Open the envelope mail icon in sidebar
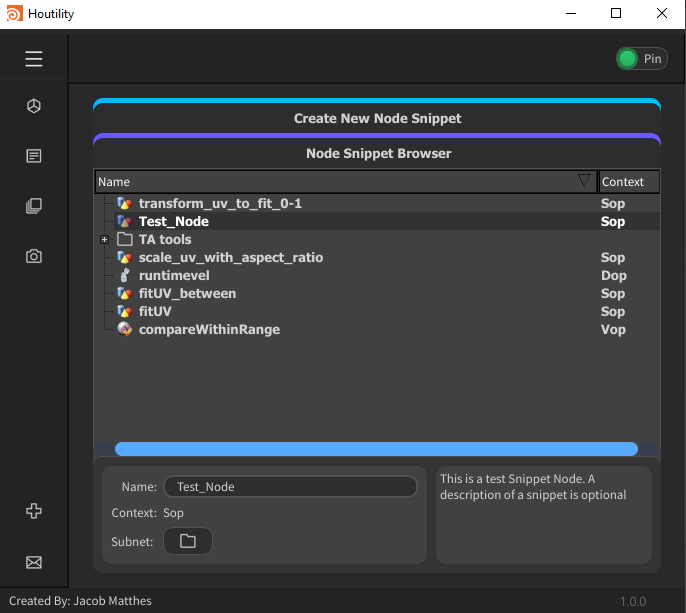 (34, 562)
